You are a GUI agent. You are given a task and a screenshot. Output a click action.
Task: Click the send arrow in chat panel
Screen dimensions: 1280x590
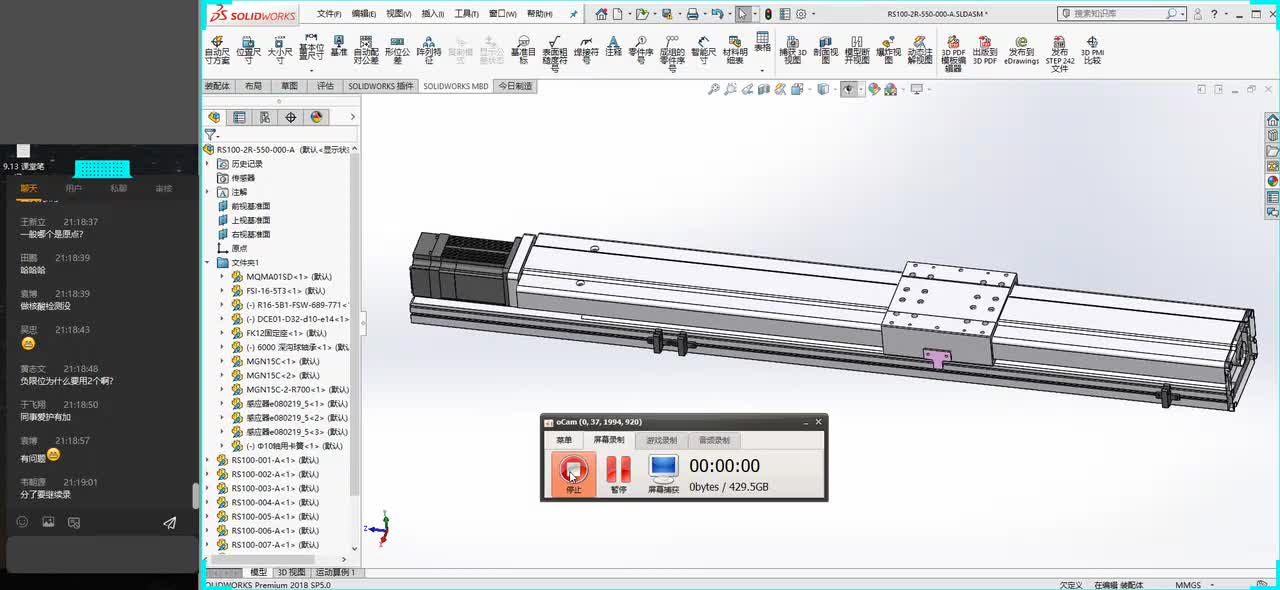pyautogui.click(x=170, y=522)
